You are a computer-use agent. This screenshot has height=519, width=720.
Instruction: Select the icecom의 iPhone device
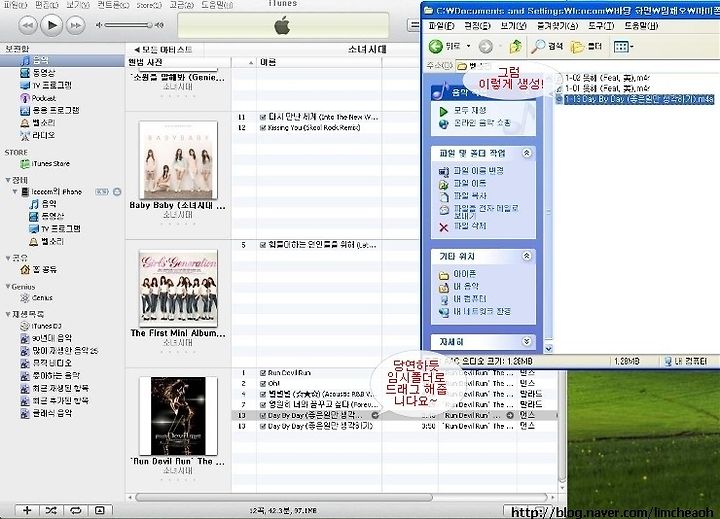point(52,192)
